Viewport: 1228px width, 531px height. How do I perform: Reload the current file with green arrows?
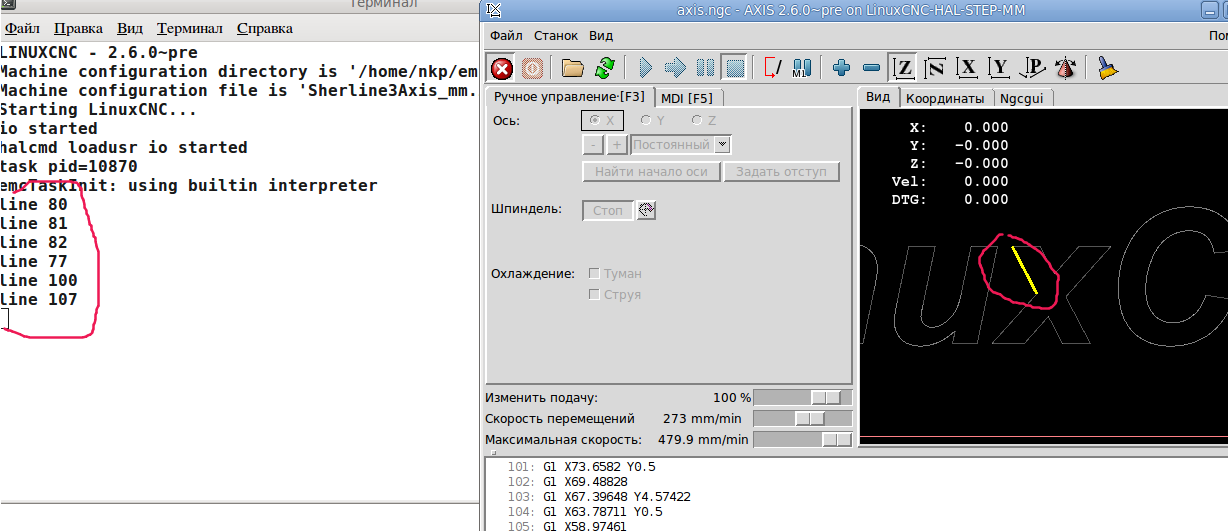[x=604, y=68]
